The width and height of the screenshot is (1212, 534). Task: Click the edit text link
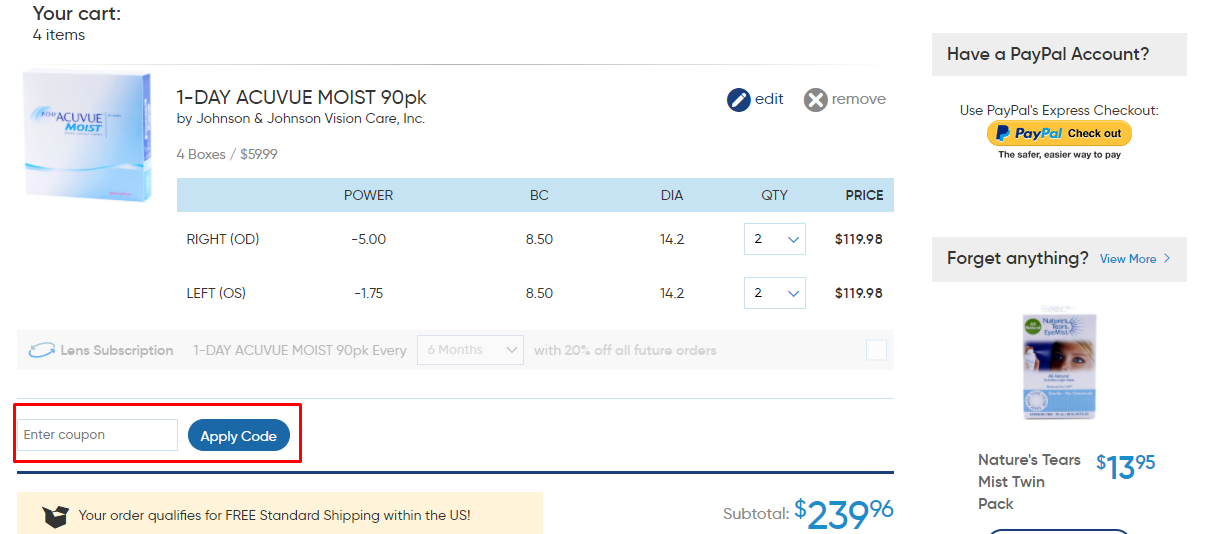[x=769, y=99]
